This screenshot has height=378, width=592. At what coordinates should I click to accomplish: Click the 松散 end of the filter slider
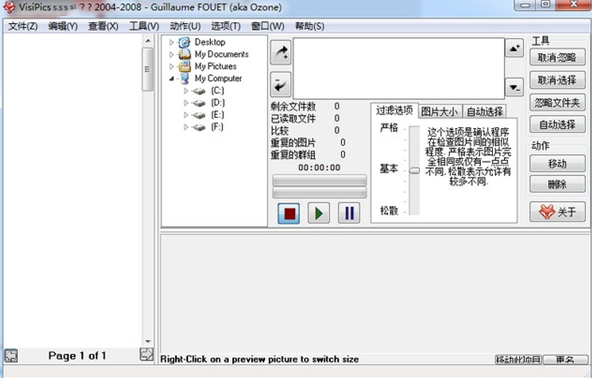[x=389, y=210]
